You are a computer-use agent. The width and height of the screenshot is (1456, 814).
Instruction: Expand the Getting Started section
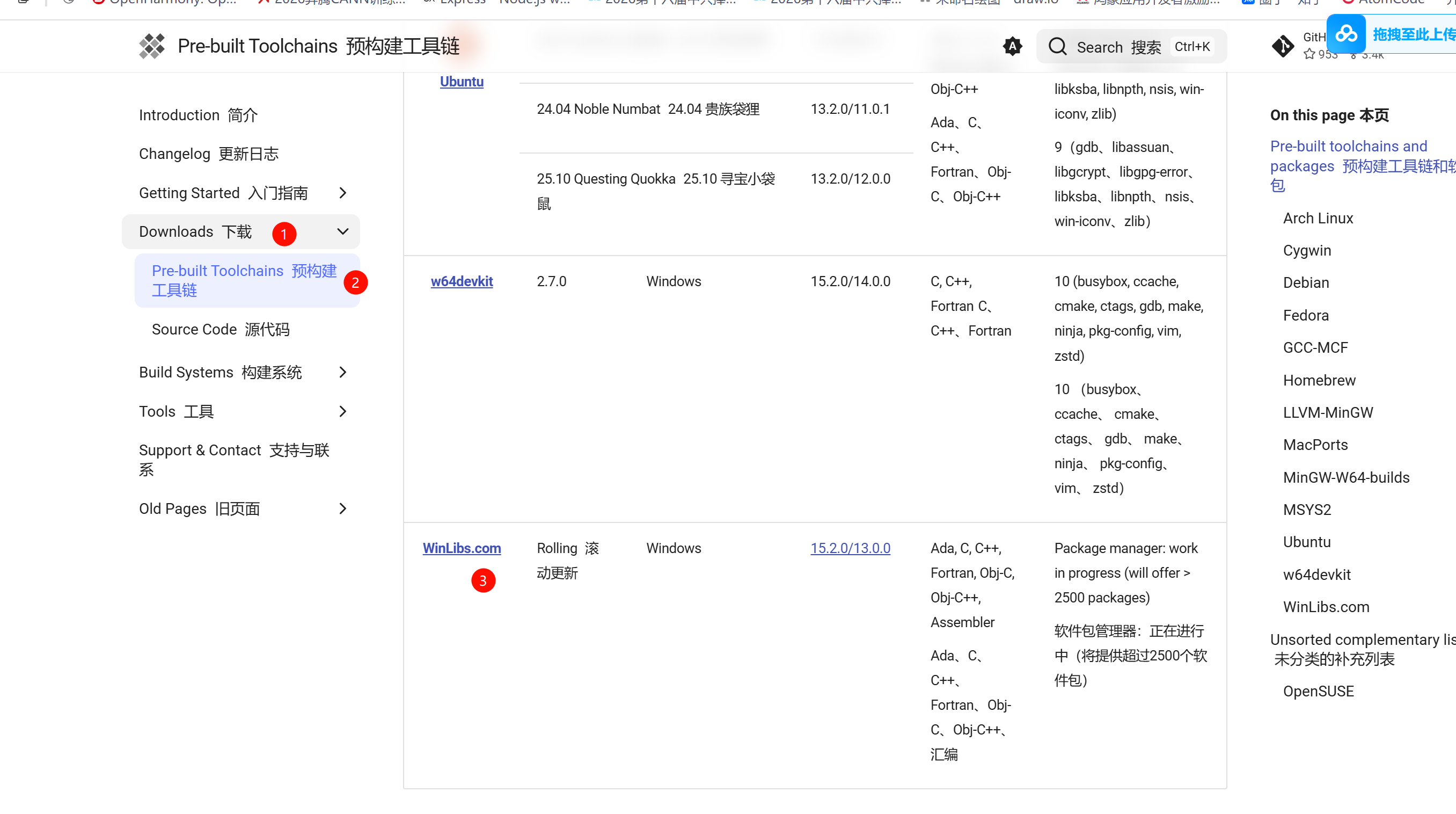[342, 193]
